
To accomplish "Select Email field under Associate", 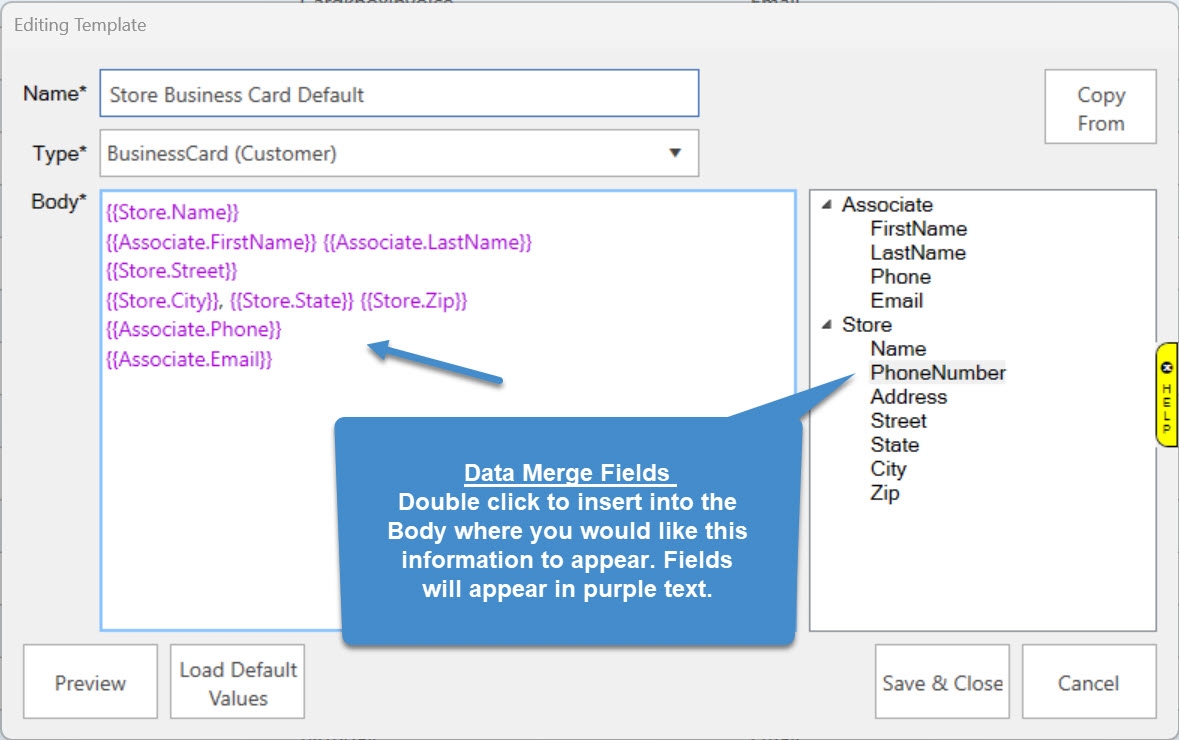I will pos(896,301).
